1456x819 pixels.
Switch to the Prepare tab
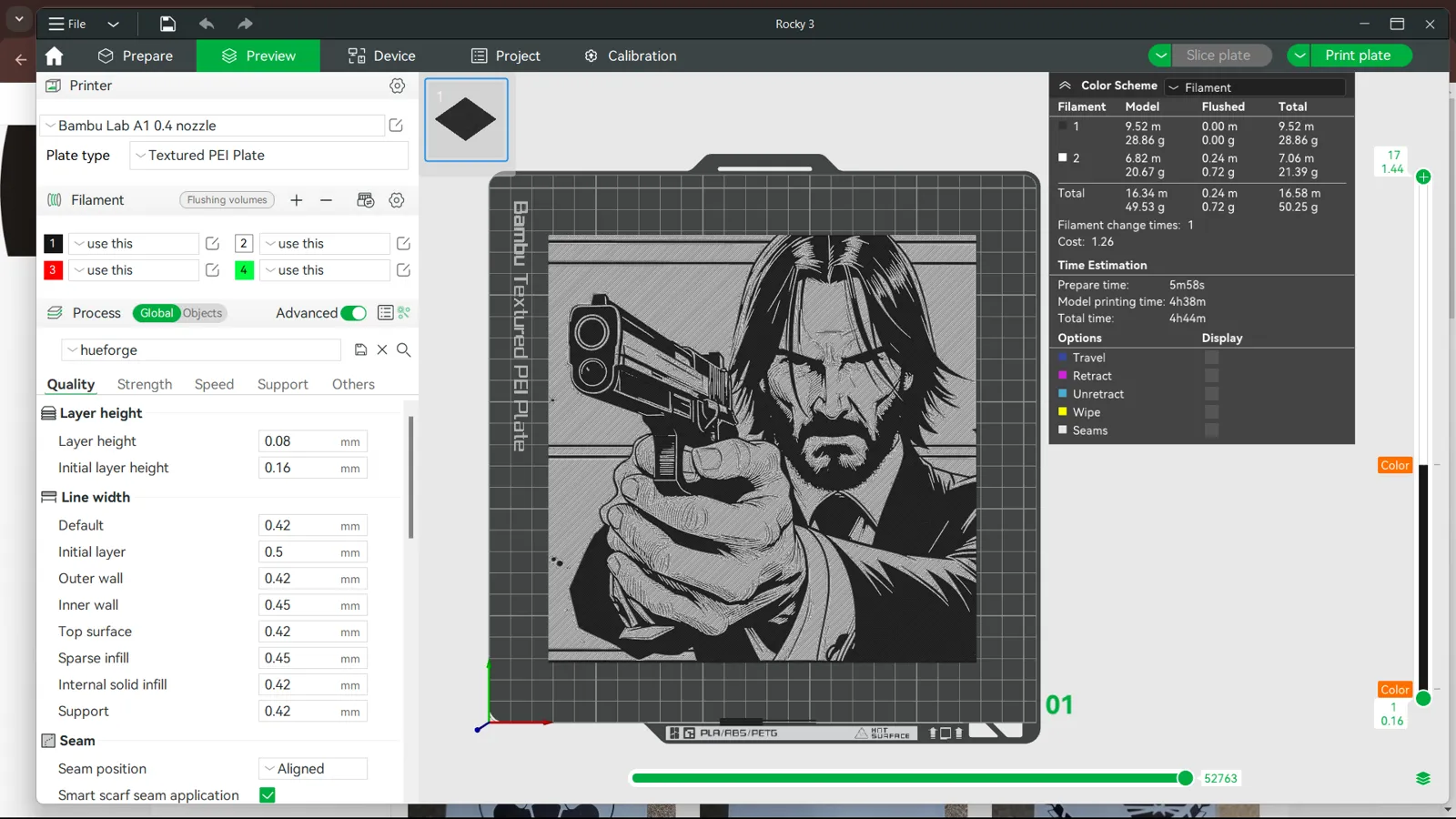pos(135,56)
